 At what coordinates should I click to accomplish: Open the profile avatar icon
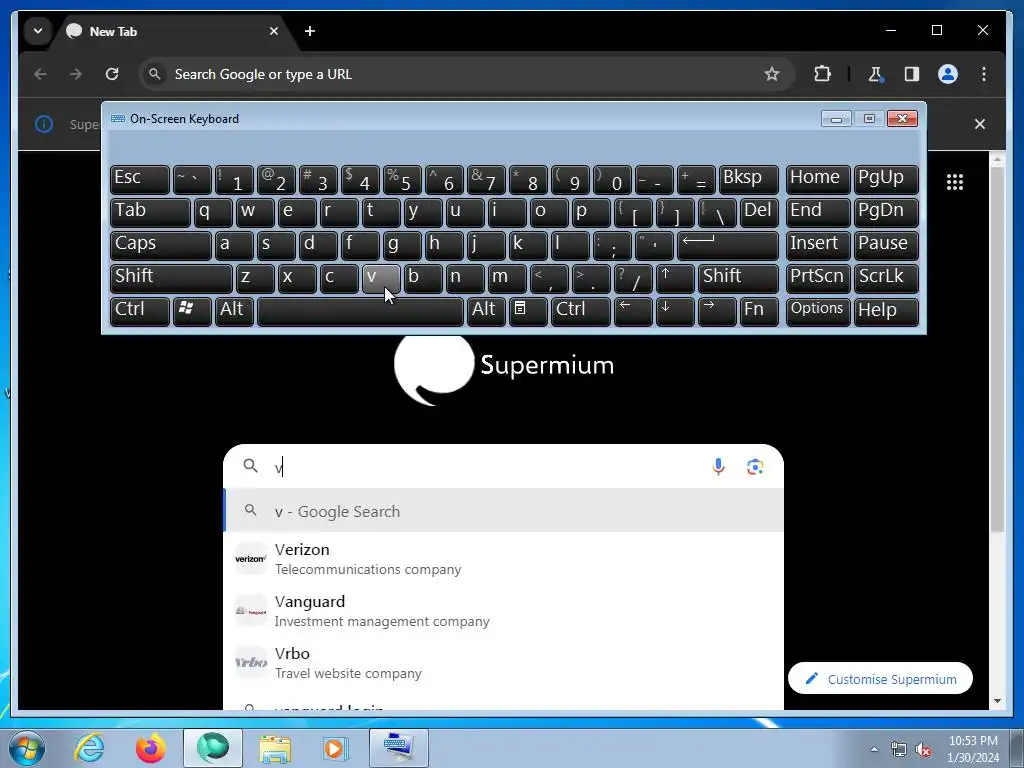pos(948,74)
